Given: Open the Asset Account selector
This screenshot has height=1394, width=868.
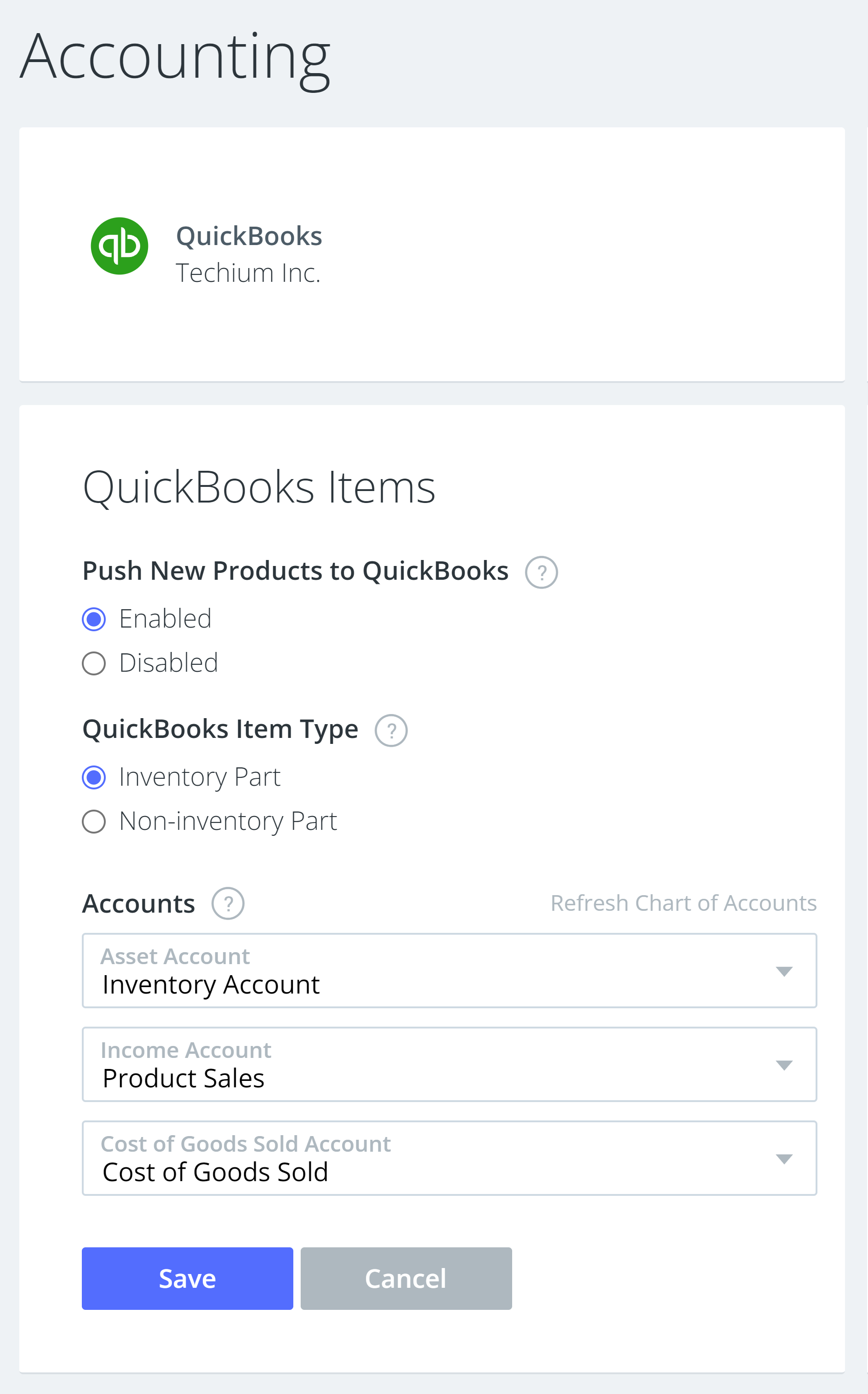Looking at the screenshot, I should point(450,971).
